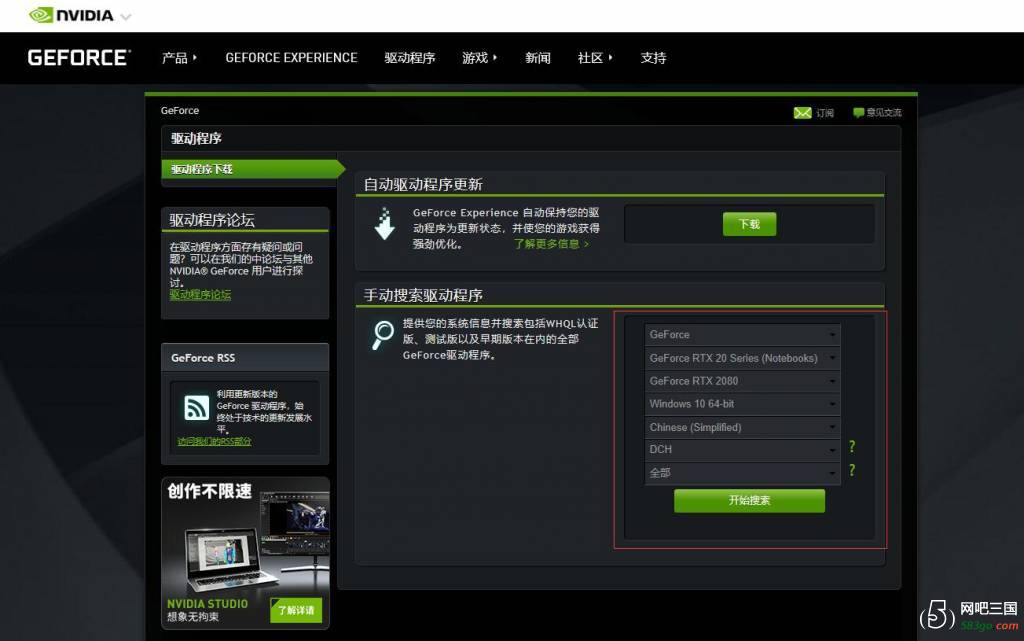This screenshot has width=1024, height=641.
Task: Click the 驱动程序 section heading
Action: click(x=196, y=138)
